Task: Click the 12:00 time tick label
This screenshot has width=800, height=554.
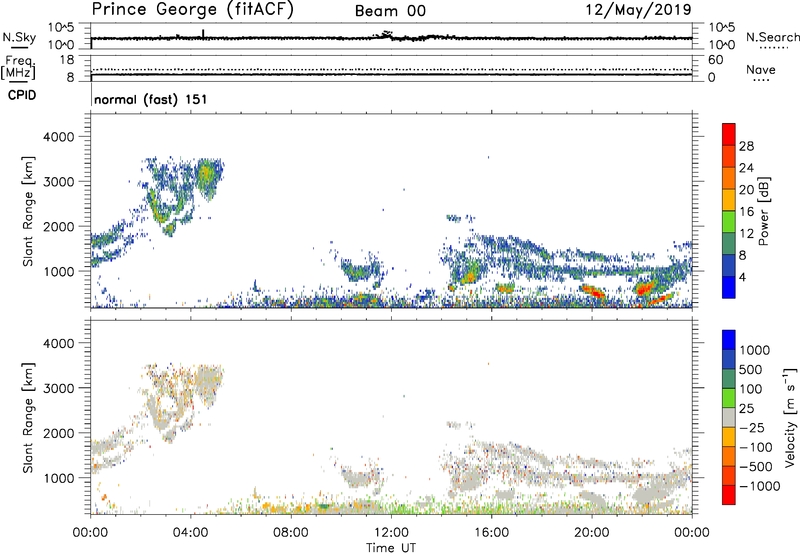Action: pos(391,533)
